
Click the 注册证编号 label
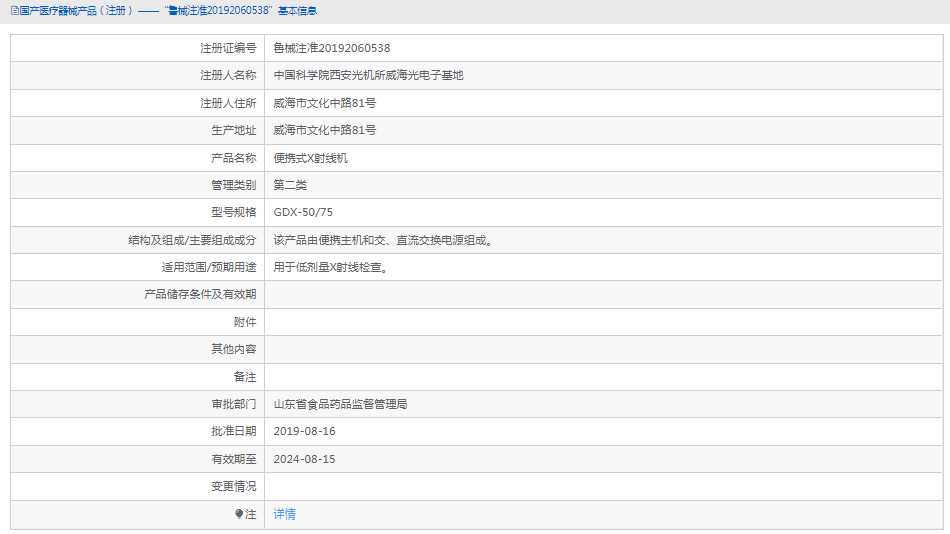tap(228, 48)
